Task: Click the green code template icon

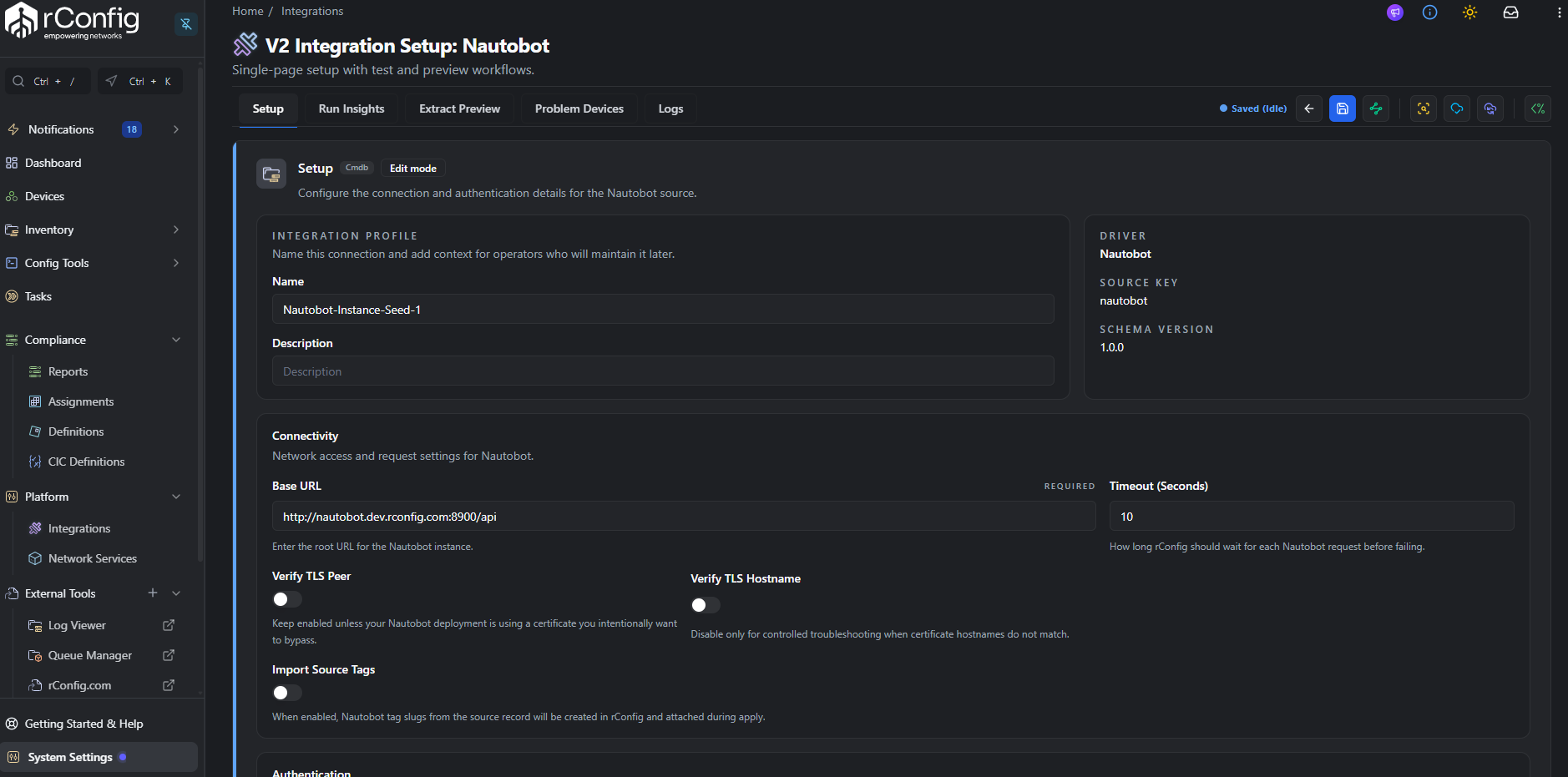Action: pos(1538,108)
